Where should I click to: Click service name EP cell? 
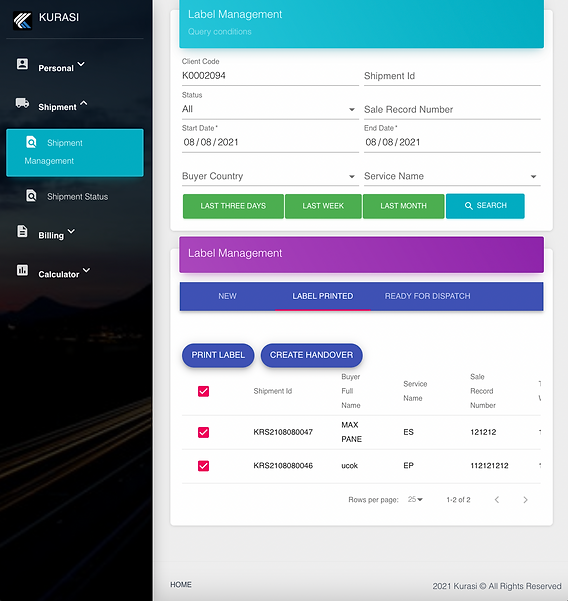tap(409, 466)
